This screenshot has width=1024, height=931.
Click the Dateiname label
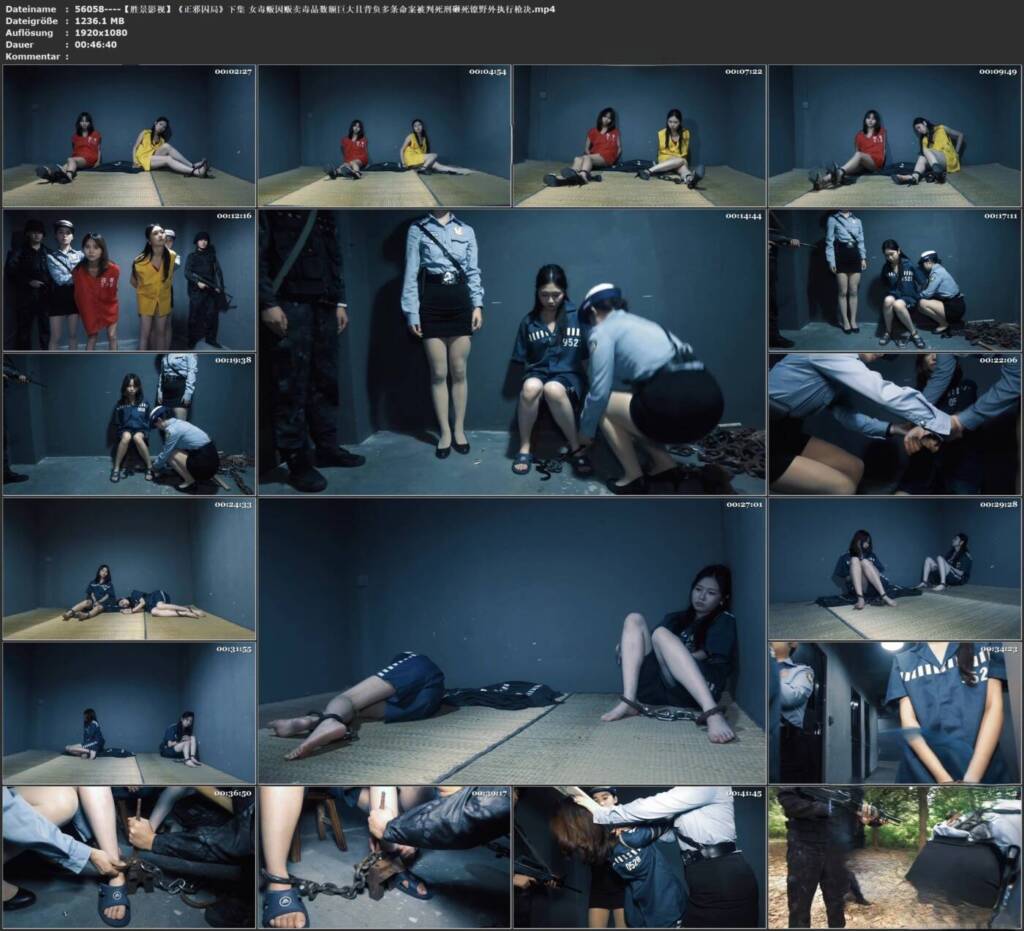pos(29,9)
